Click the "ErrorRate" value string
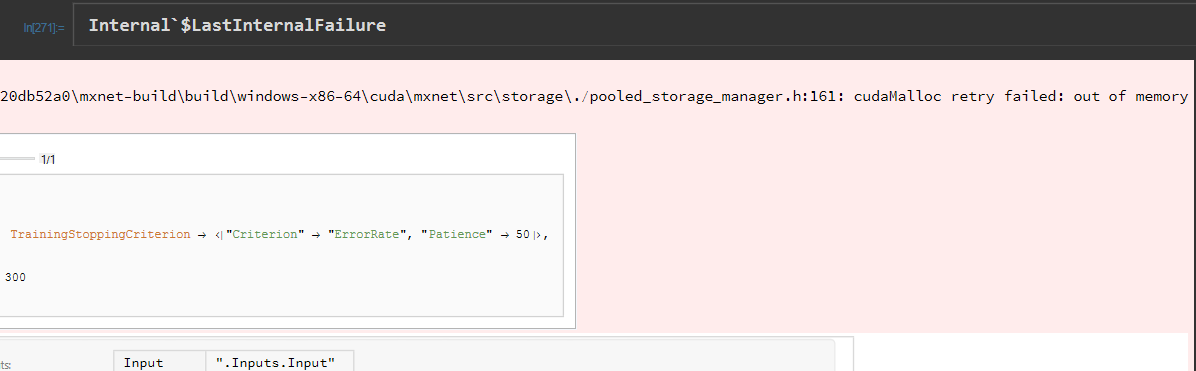This screenshot has width=1196, height=371. click(x=367, y=235)
